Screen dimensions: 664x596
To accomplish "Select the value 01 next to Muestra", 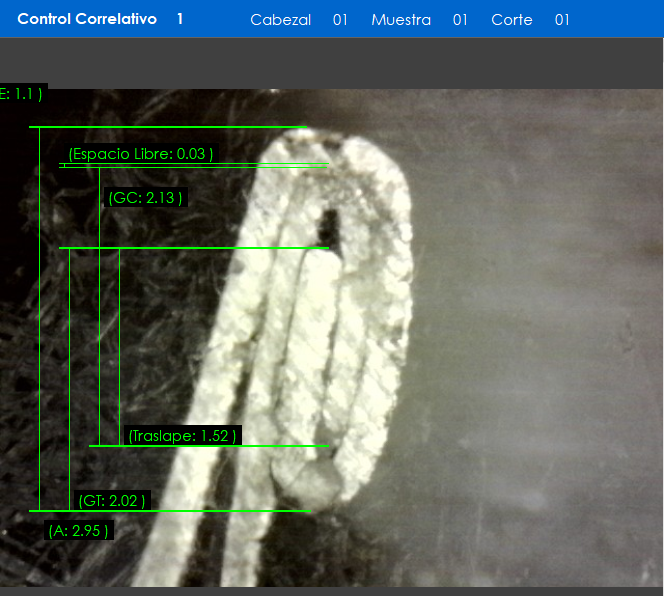I will coord(460,20).
